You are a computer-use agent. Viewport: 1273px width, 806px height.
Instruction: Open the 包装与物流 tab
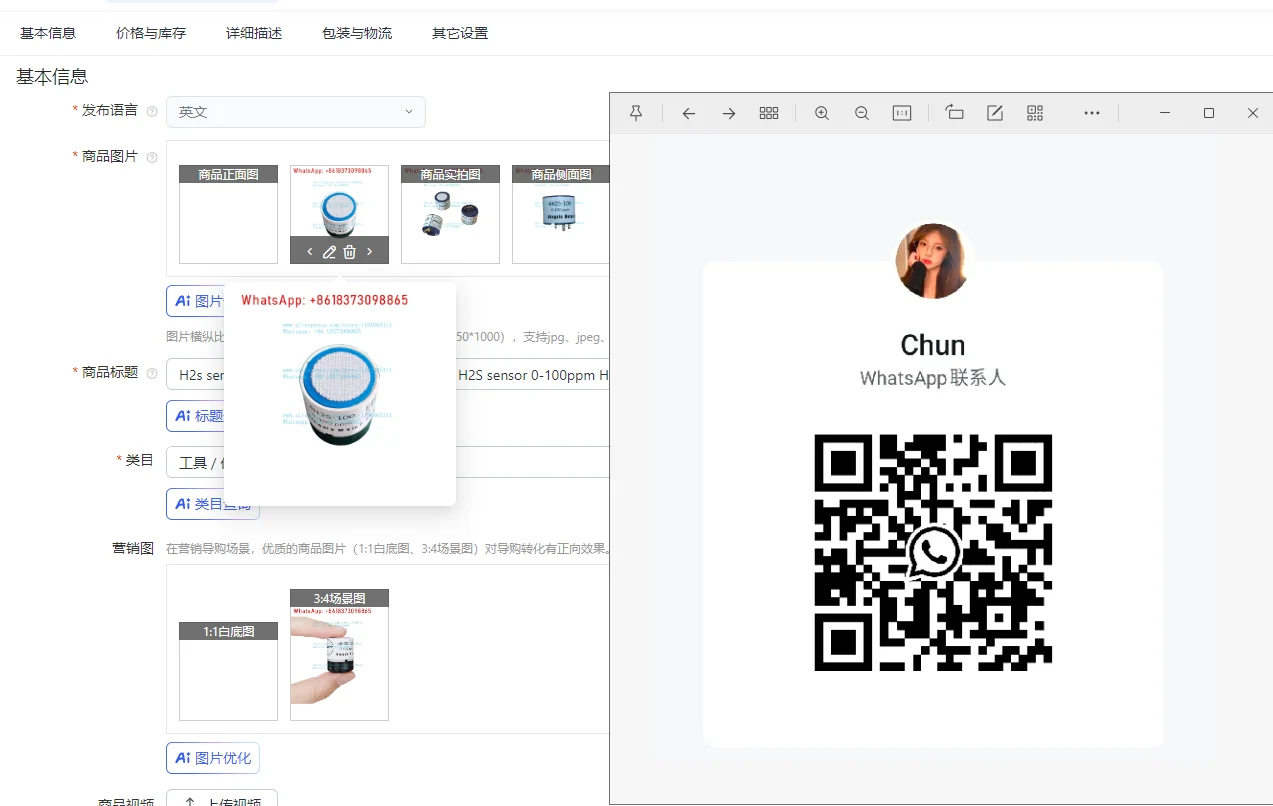(x=357, y=33)
